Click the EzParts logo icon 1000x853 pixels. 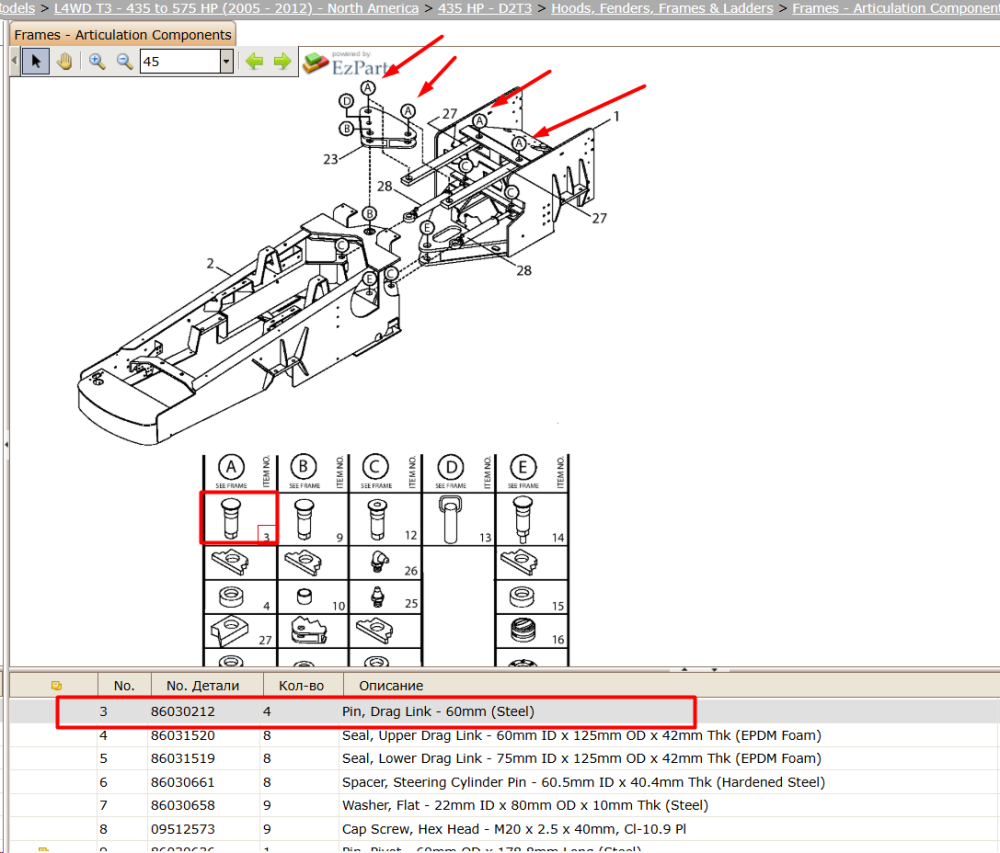316,62
